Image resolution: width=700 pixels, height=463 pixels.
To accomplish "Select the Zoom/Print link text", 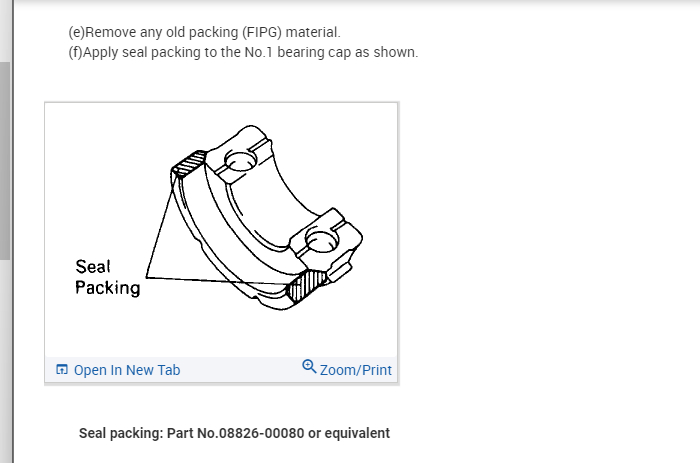I will click(x=356, y=370).
